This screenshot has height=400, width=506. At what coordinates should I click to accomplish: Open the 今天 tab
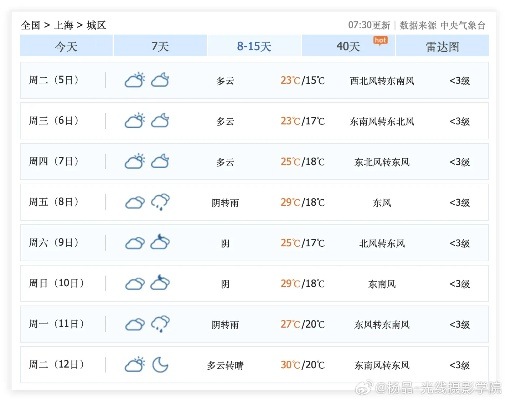click(x=66, y=46)
